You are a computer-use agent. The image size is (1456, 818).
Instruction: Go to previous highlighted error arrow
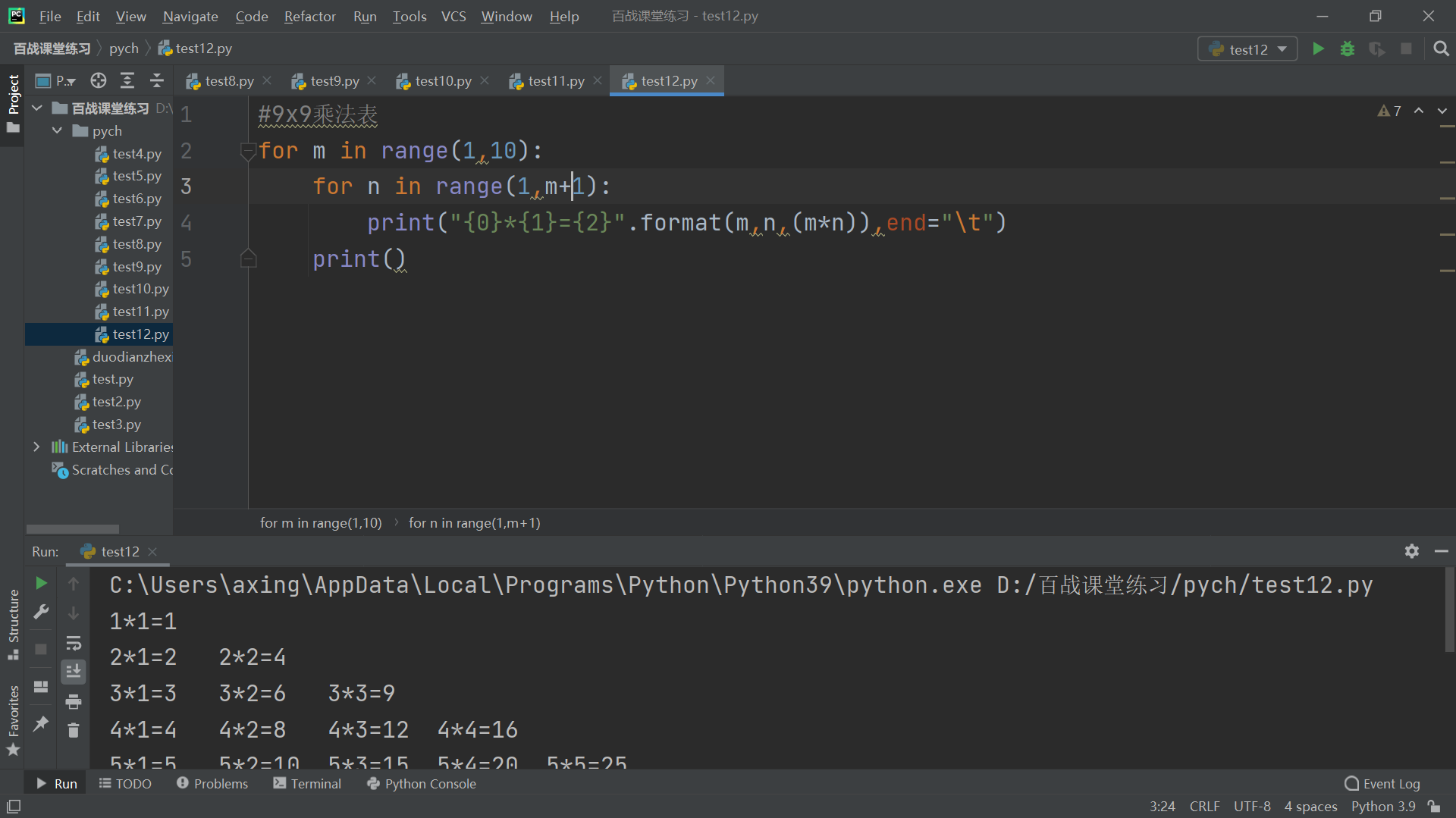1419,111
